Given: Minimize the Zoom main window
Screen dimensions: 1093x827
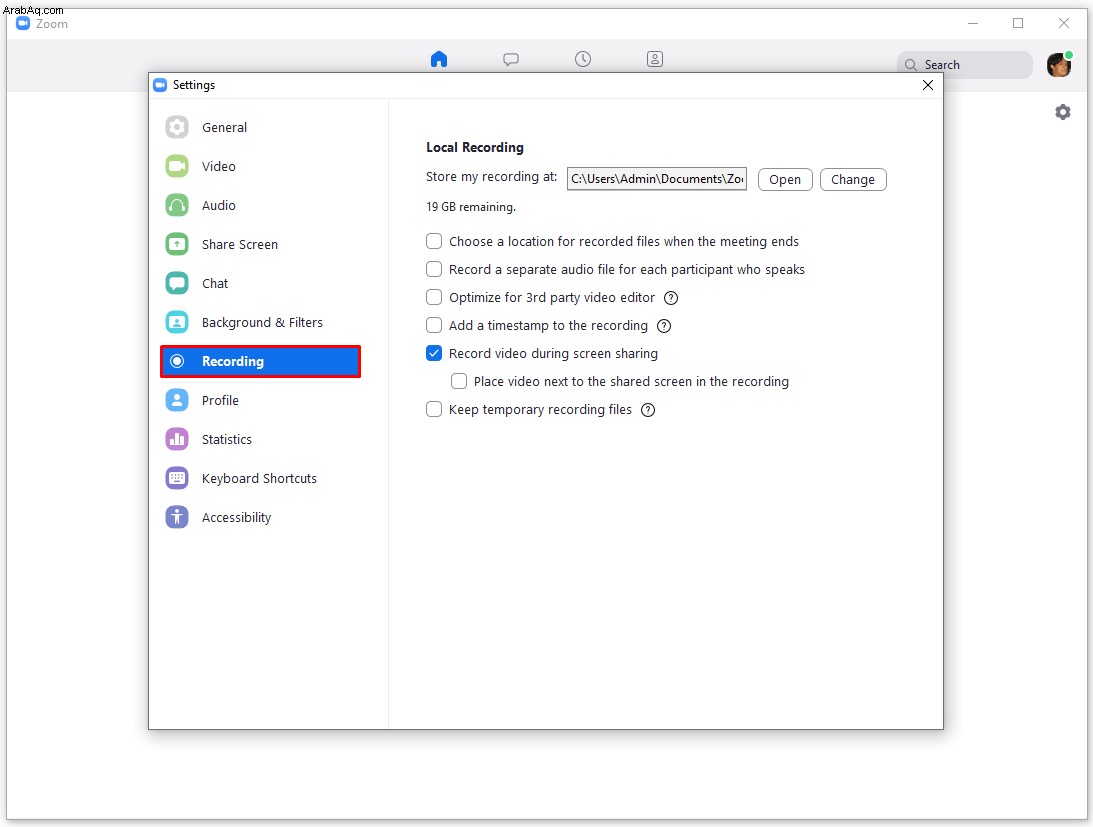Looking at the screenshot, I should pos(973,23).
